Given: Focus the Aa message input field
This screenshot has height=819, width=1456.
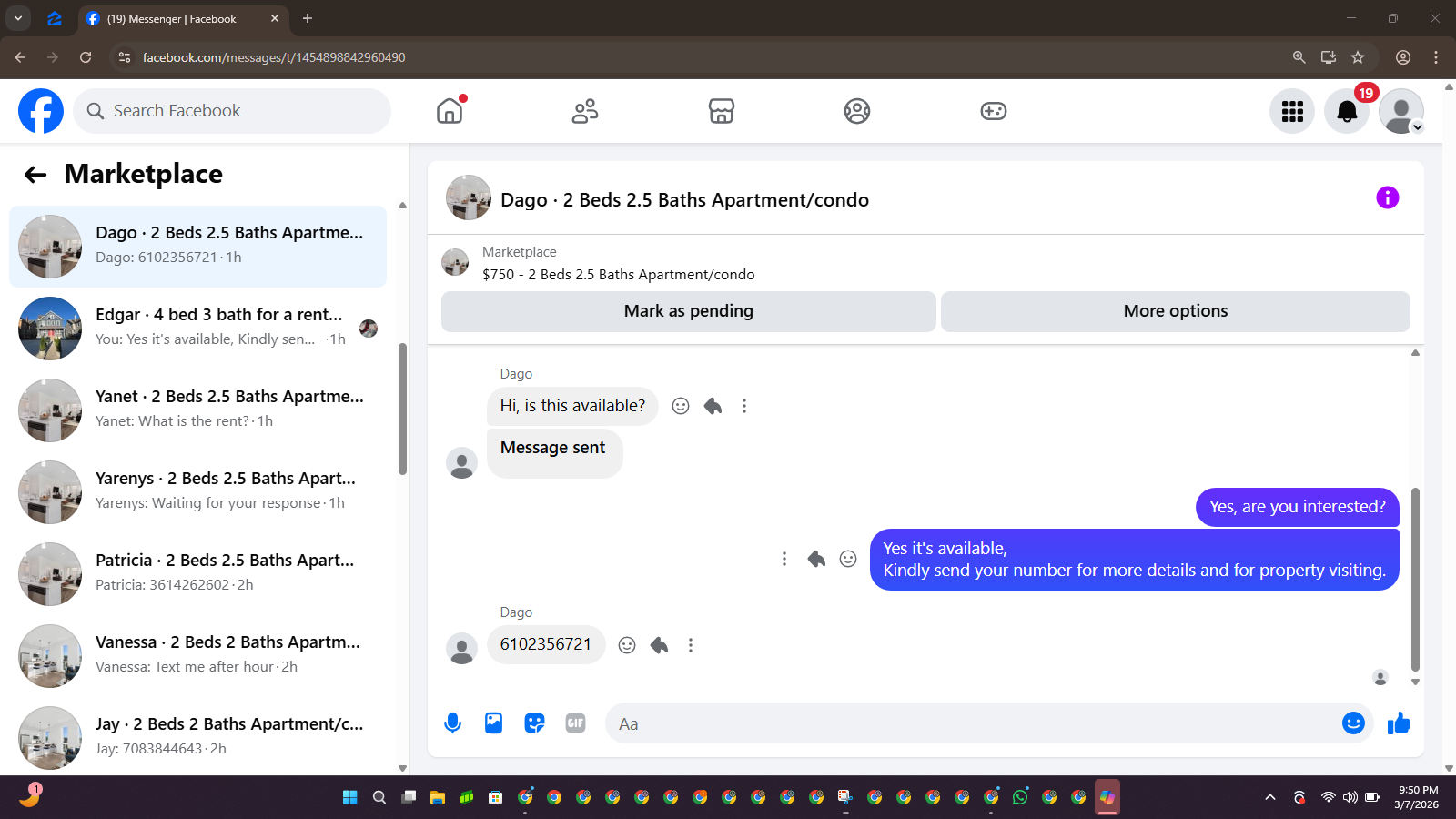Looking at the screenshot, I should pyautogui.click(x=972, y=723).
